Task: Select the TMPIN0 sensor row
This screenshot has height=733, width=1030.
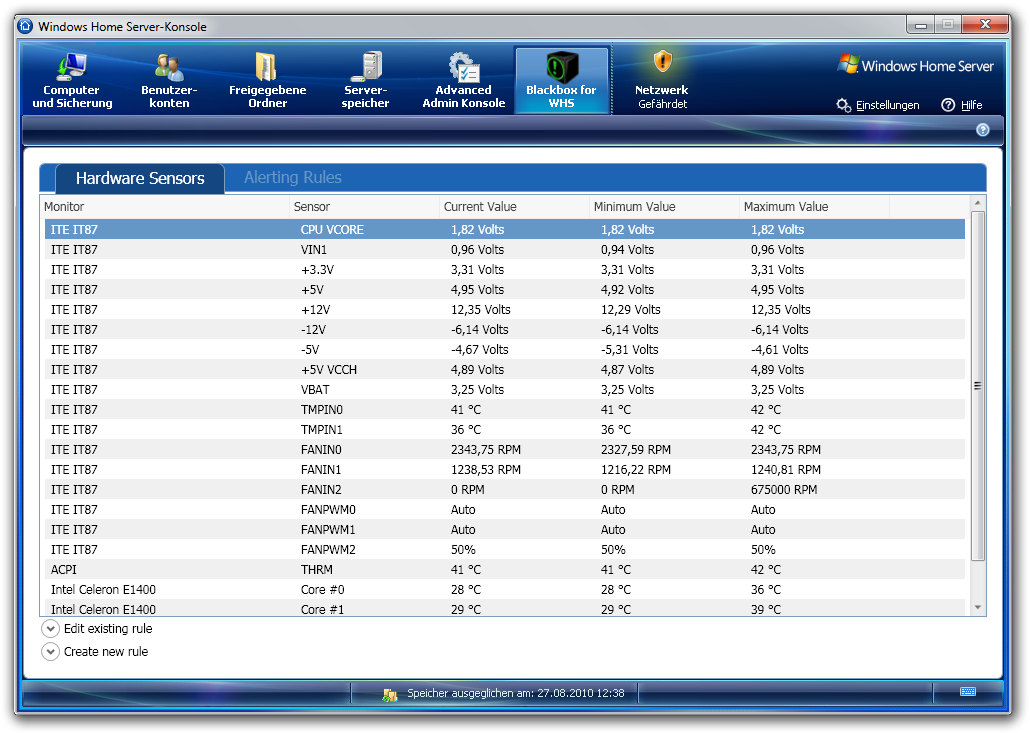Action: 504,410
